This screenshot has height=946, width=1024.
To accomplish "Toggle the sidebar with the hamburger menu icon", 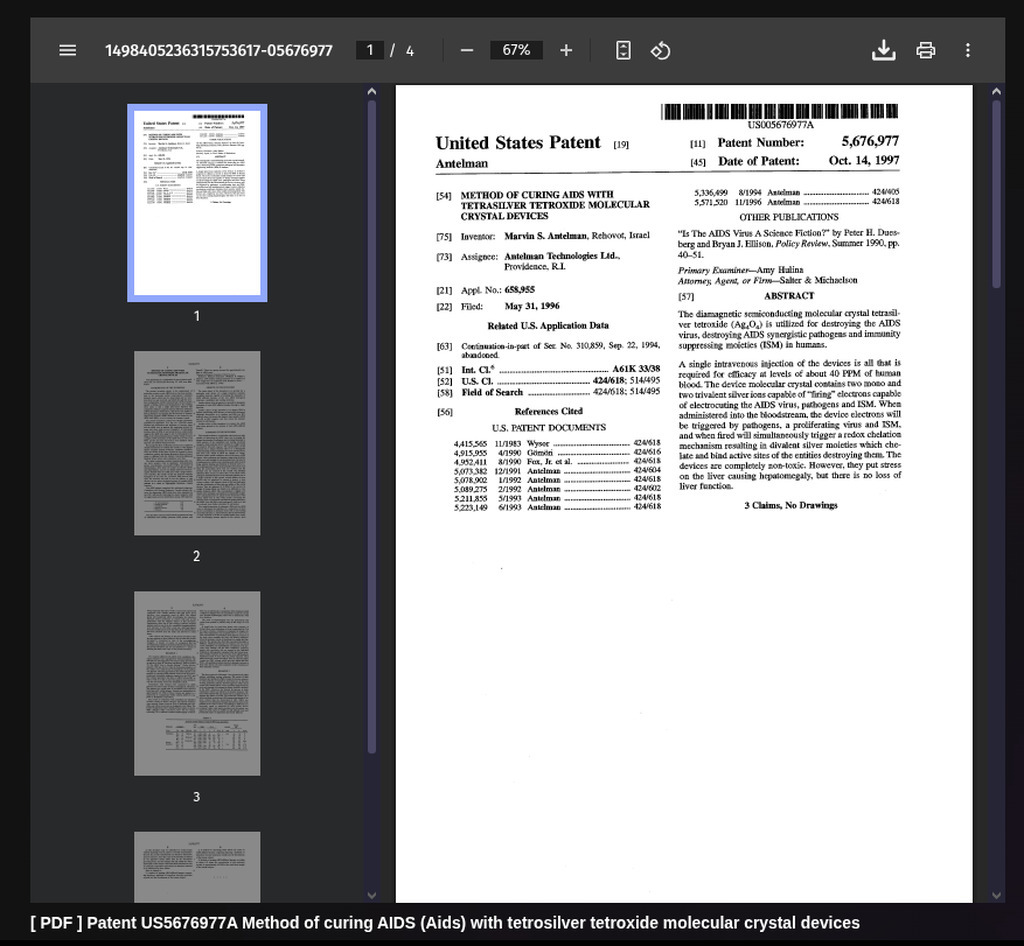I will pos(68,50).
